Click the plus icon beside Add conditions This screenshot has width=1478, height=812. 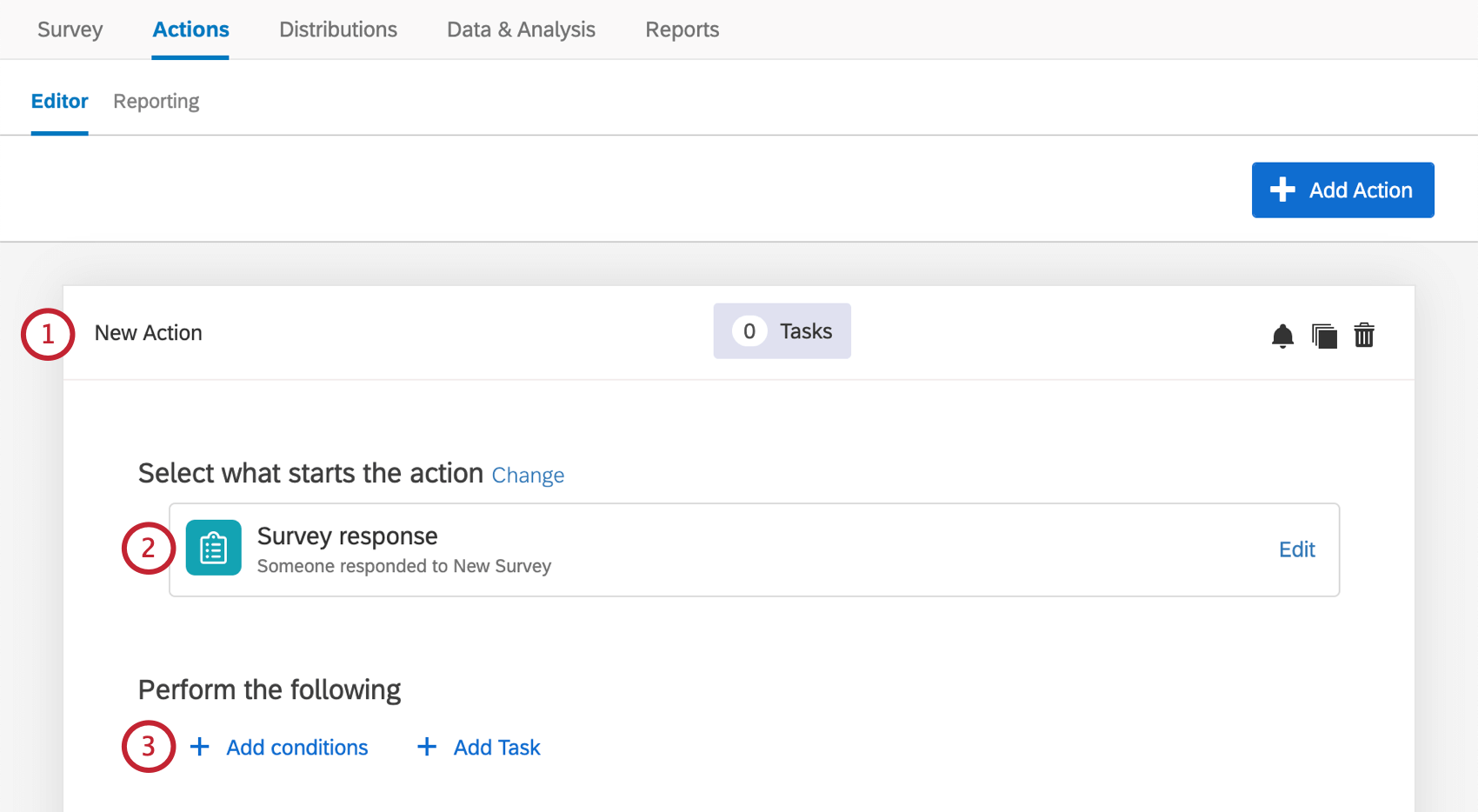tap(200, 747)
